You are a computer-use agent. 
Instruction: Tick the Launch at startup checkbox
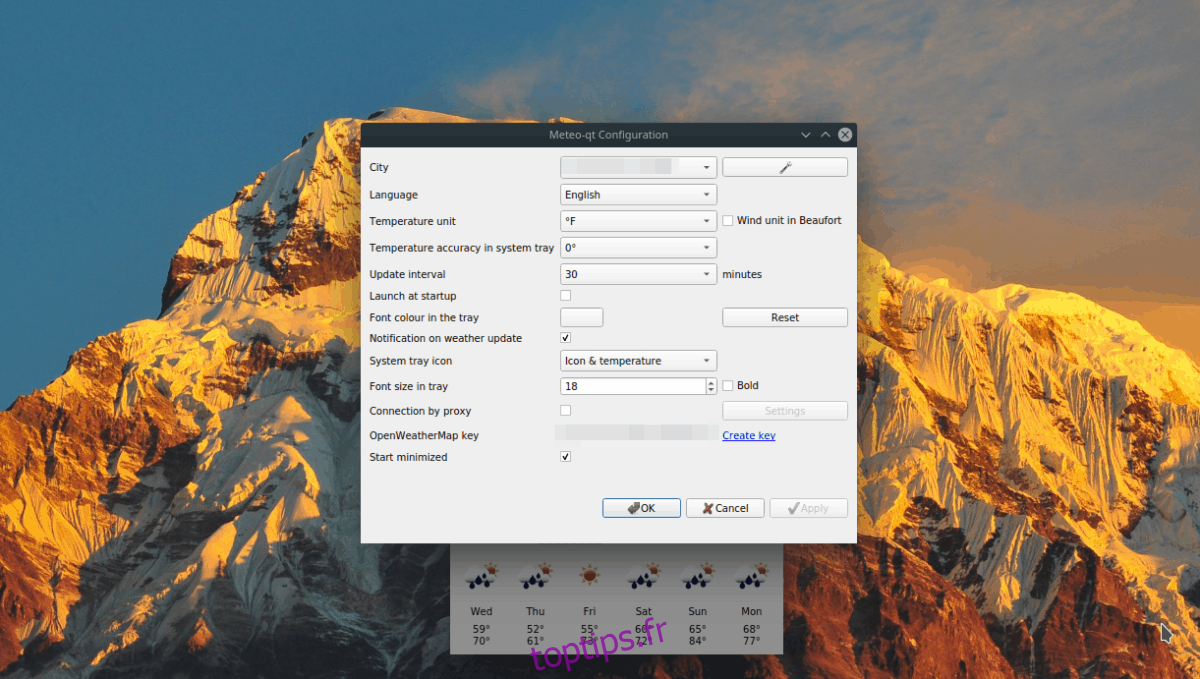click(566, 296)
